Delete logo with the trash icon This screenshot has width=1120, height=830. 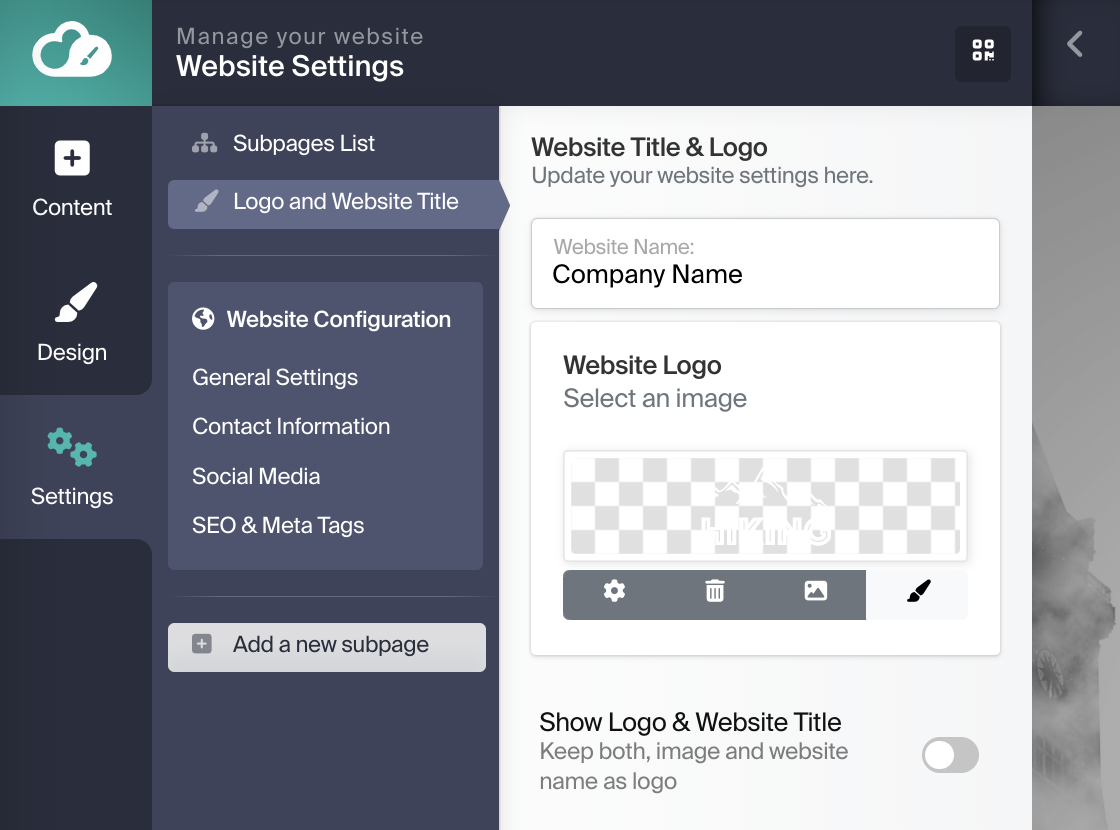[x=715, y=592]
